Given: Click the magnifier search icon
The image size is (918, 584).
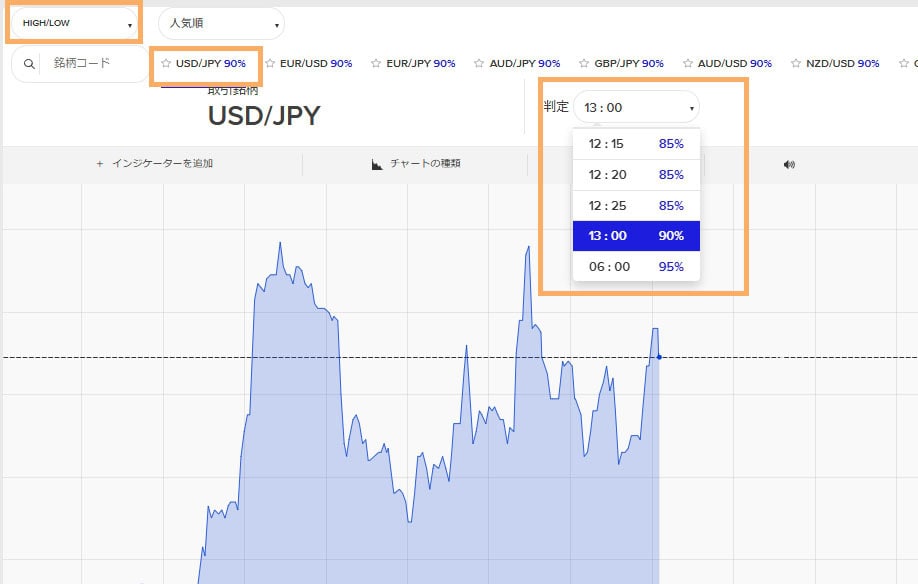Looking at the screenshot, I should (29, 64).
